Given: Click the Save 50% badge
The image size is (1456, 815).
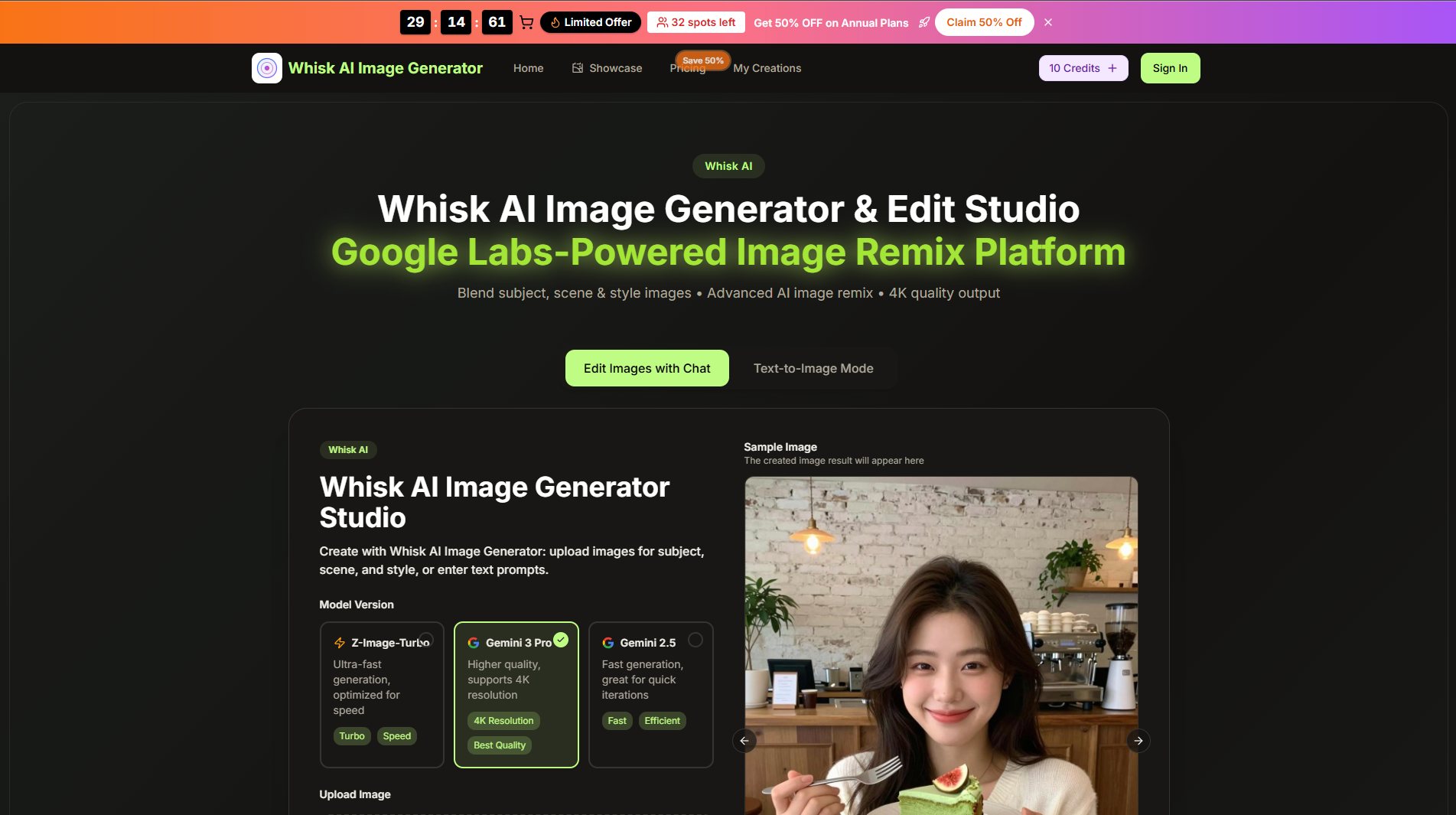Looking at the screenshot, I should (702, 60).
